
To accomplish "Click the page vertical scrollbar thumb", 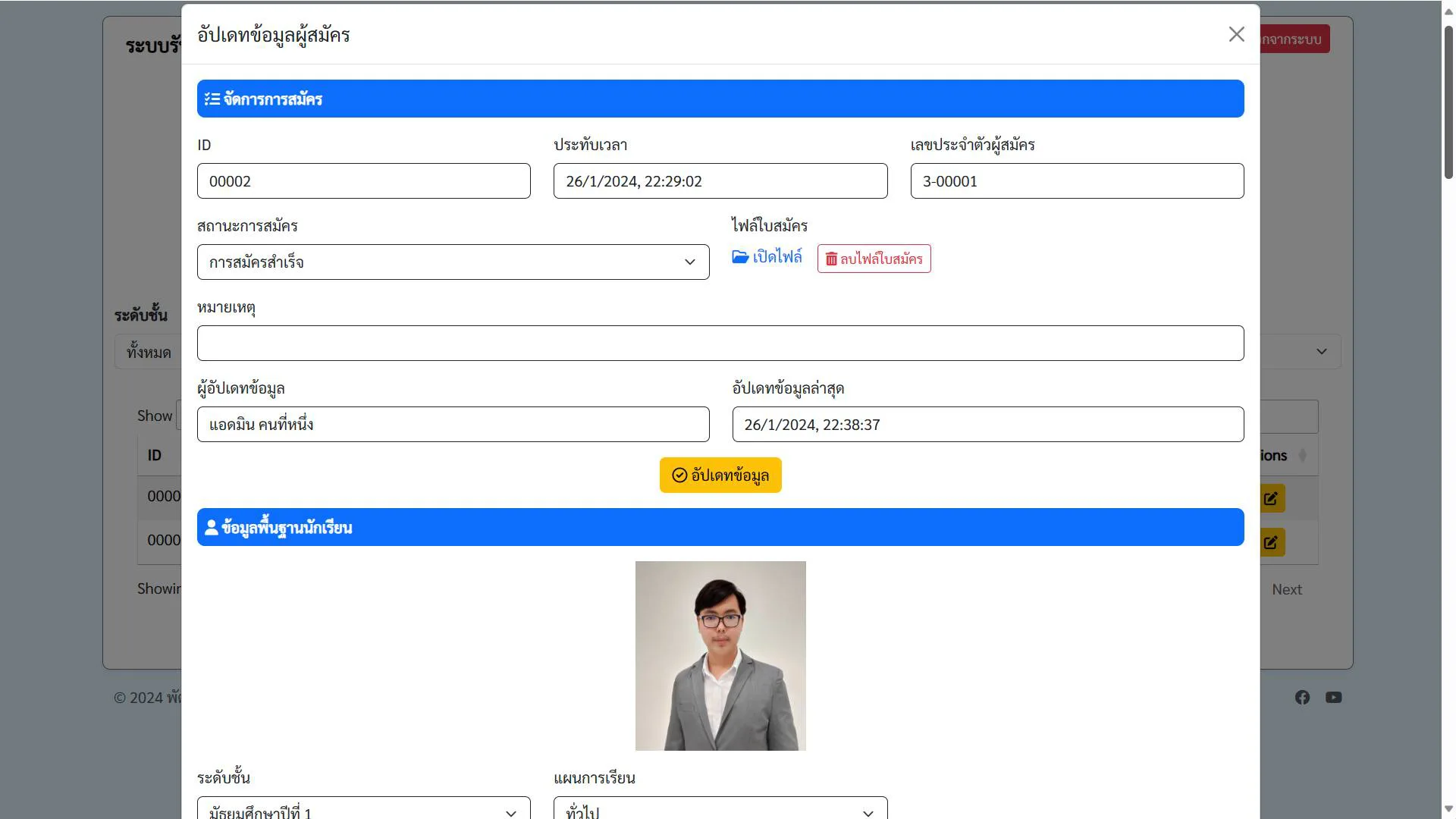I will [1448, 102].
